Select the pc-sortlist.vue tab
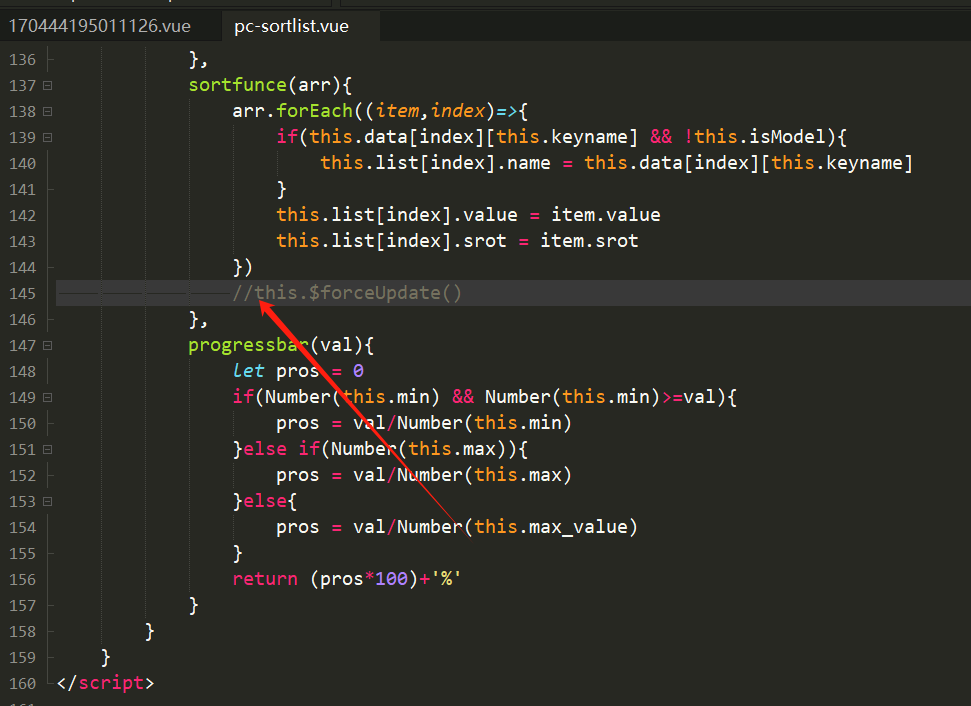The height and width of the screenshot is (706, 971). (x=291, y=26)
